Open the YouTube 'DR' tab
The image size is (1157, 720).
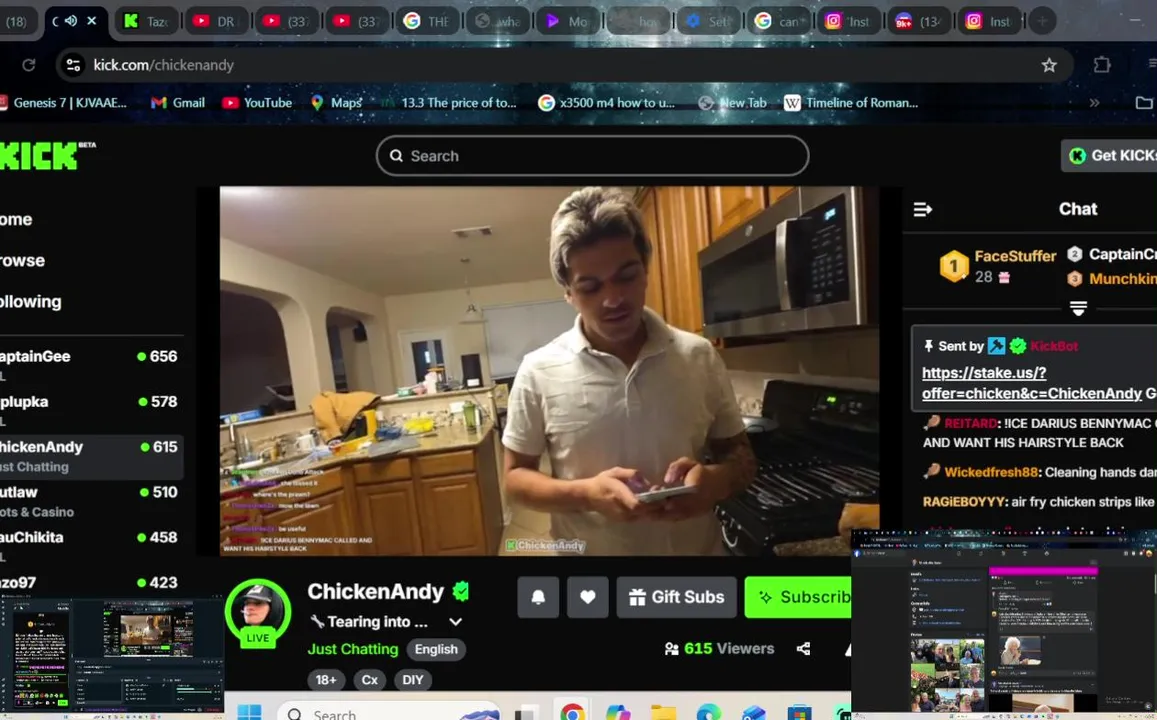(x=217, y=21)
